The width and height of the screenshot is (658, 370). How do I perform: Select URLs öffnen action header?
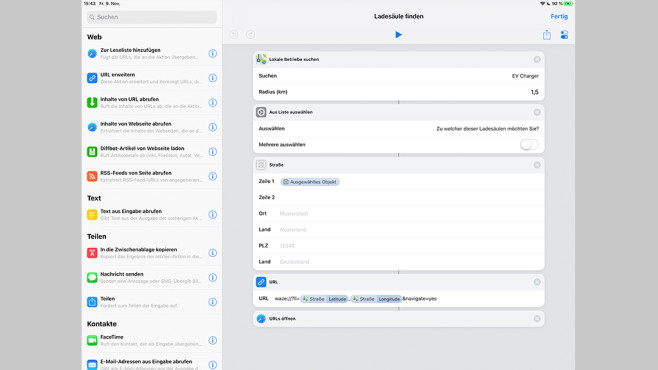pyautogui.click(x=398, y=319)
